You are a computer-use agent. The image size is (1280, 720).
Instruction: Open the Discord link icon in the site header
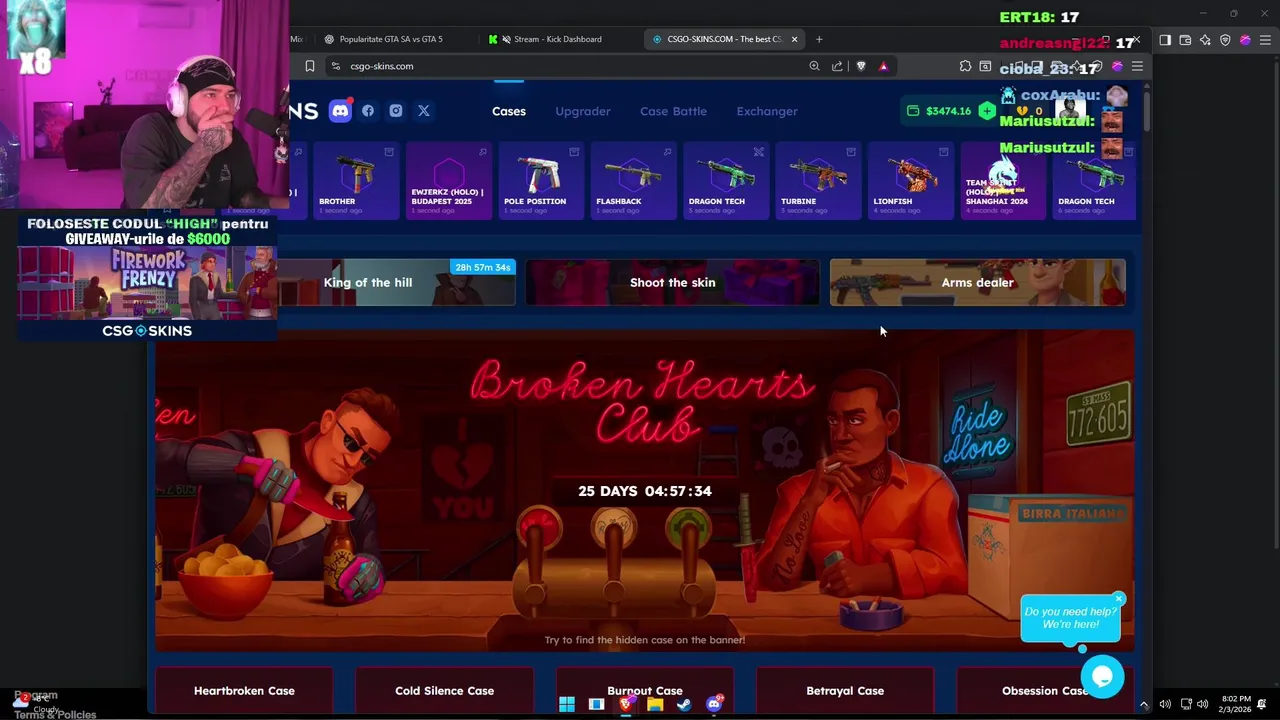pos(340,111)
